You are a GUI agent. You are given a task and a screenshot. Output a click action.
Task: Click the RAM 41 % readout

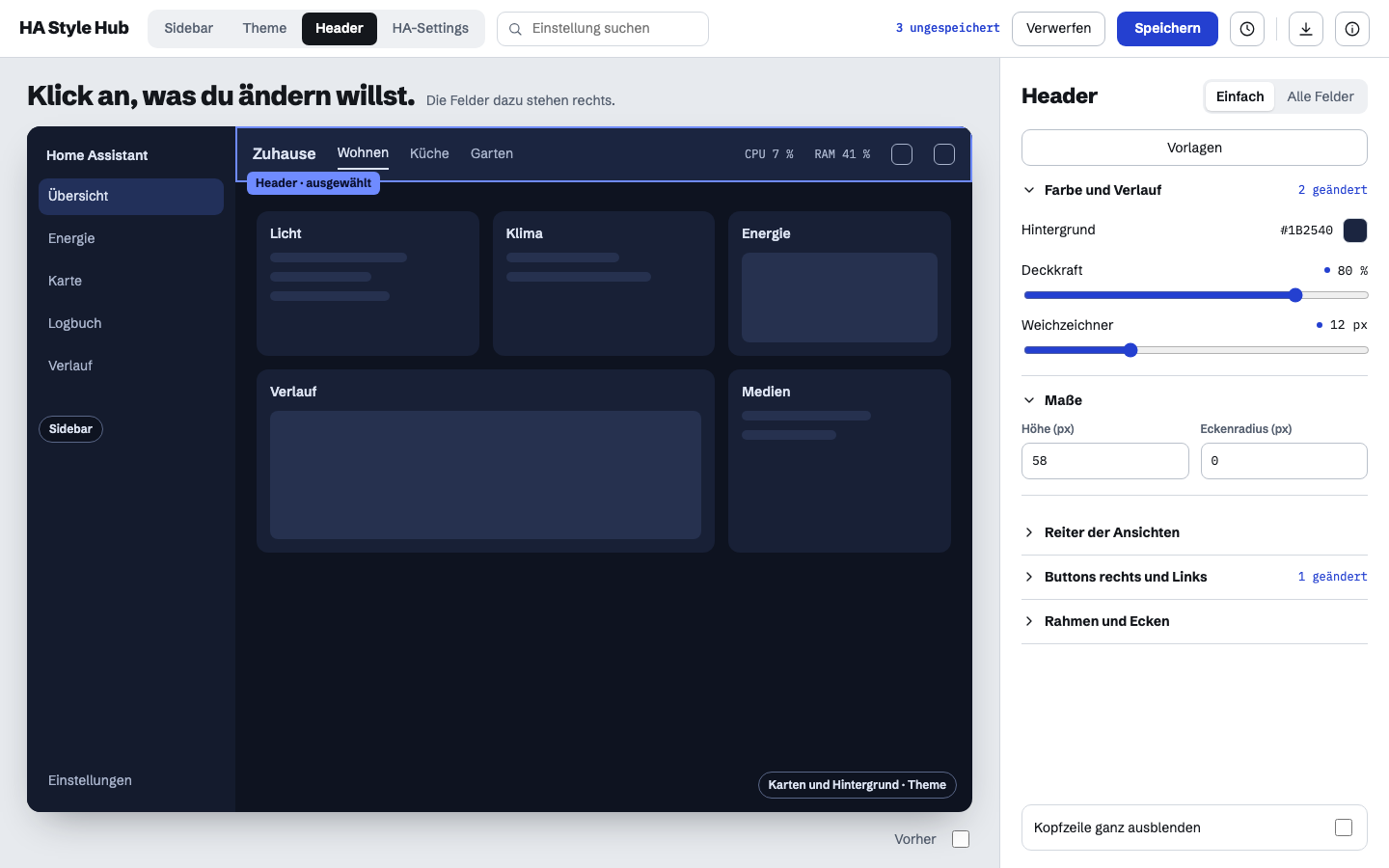click(x=842, y=154)
